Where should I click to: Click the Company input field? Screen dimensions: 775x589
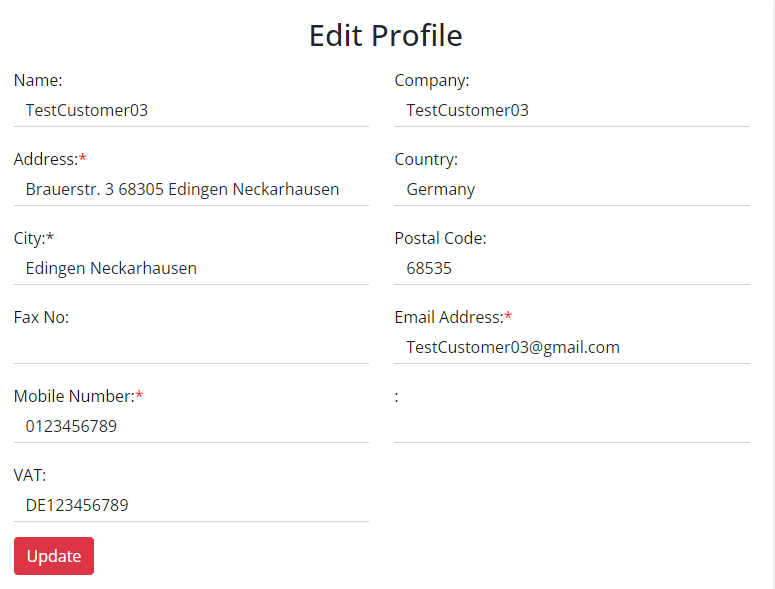click(571, 110)
